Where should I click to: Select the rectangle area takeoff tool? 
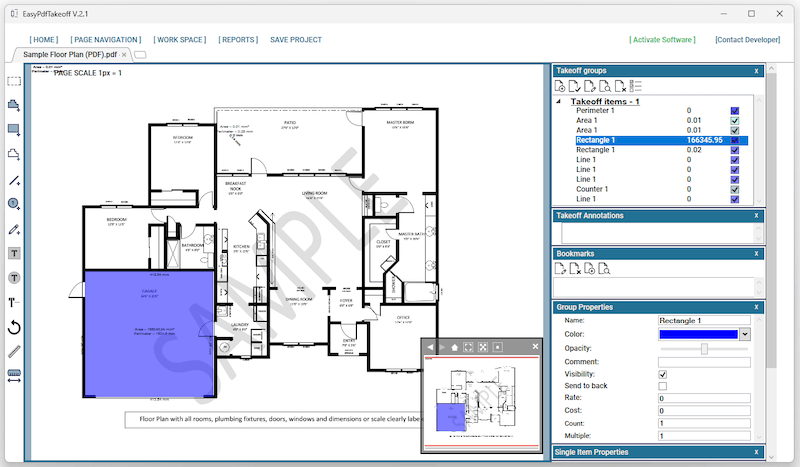click(x=14, y=130)
